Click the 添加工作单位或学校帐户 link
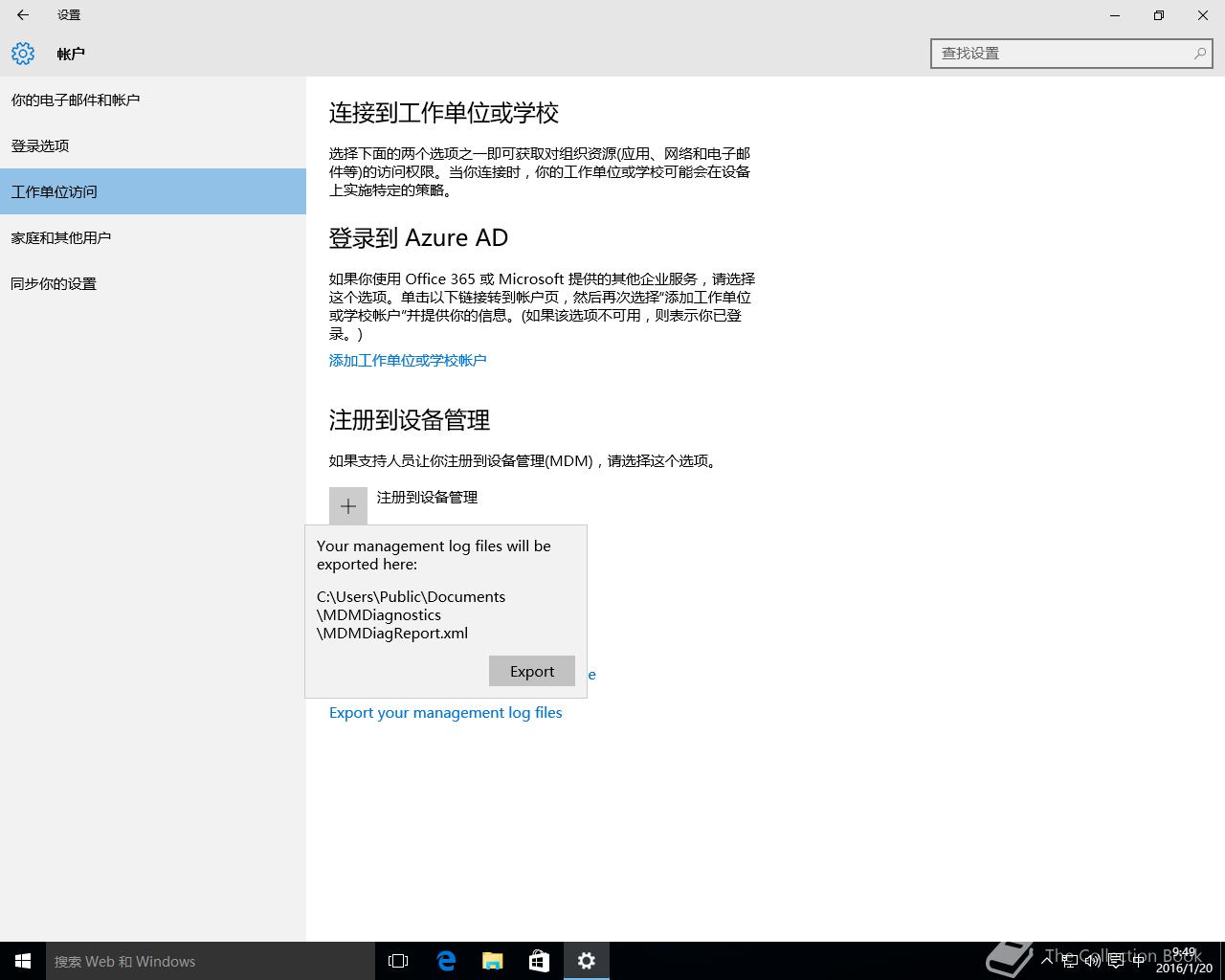 click(x=408, y=360)
